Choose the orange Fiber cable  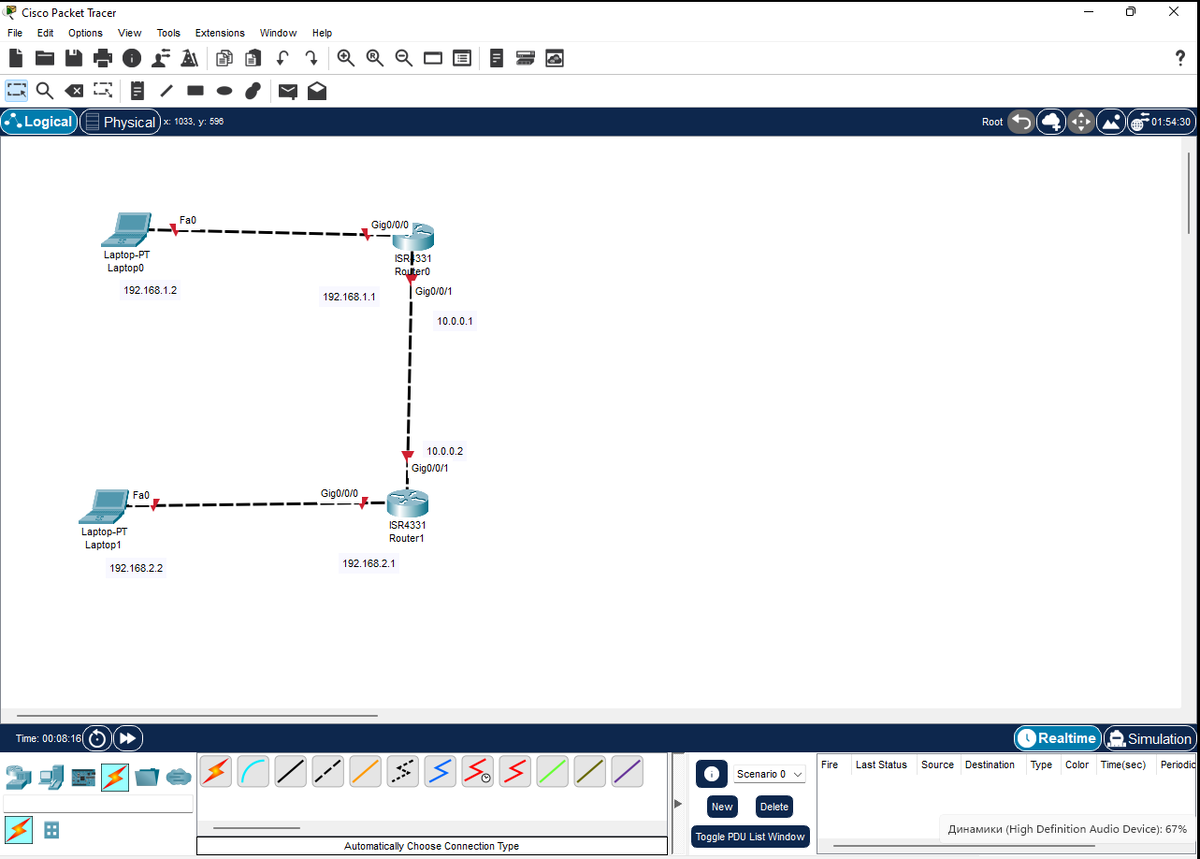click(366, 771)
